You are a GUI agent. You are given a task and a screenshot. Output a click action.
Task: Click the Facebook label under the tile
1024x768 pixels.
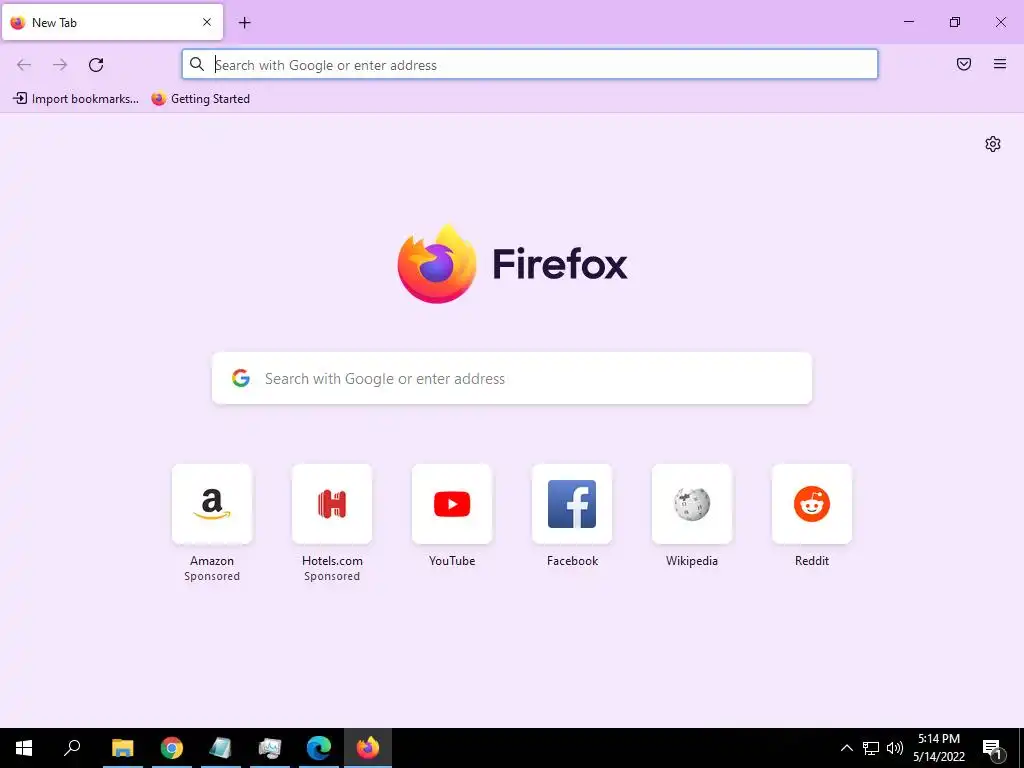click(x=572, y=561)
